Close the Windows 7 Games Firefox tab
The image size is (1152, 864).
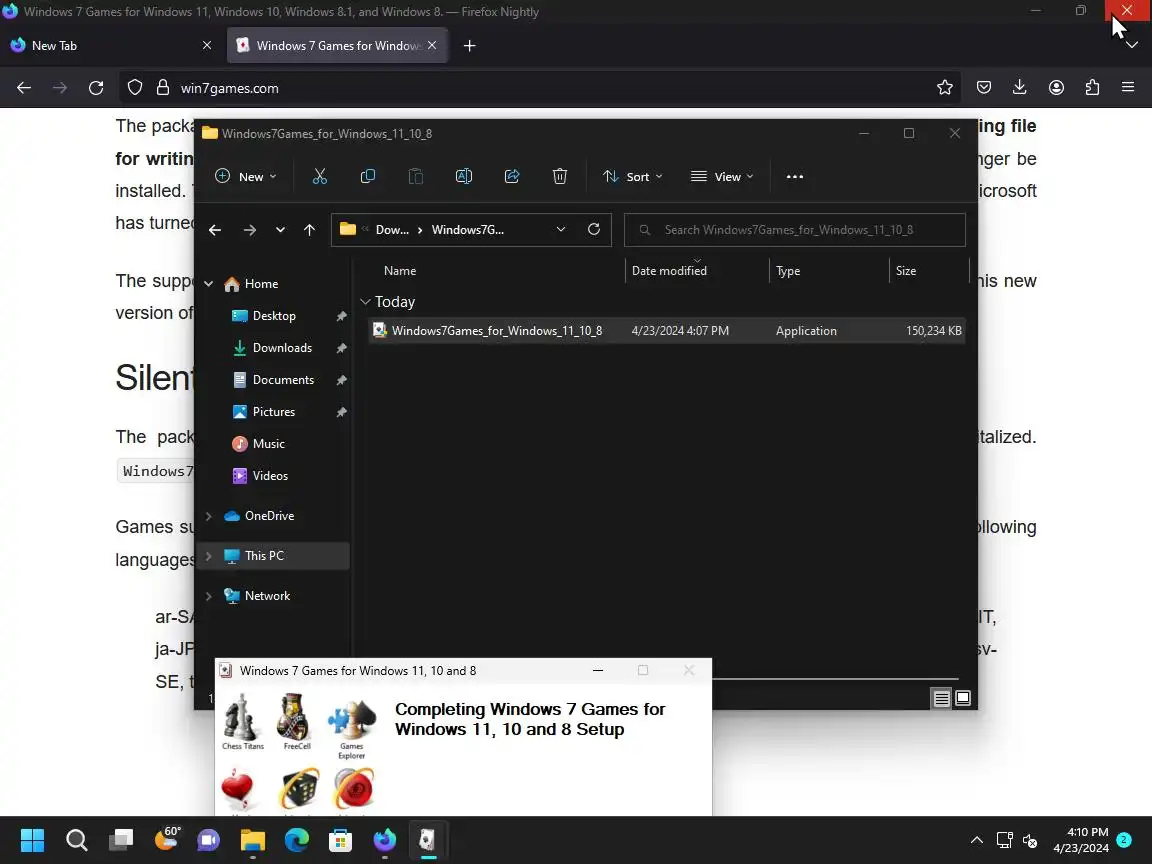coord(432,46)
